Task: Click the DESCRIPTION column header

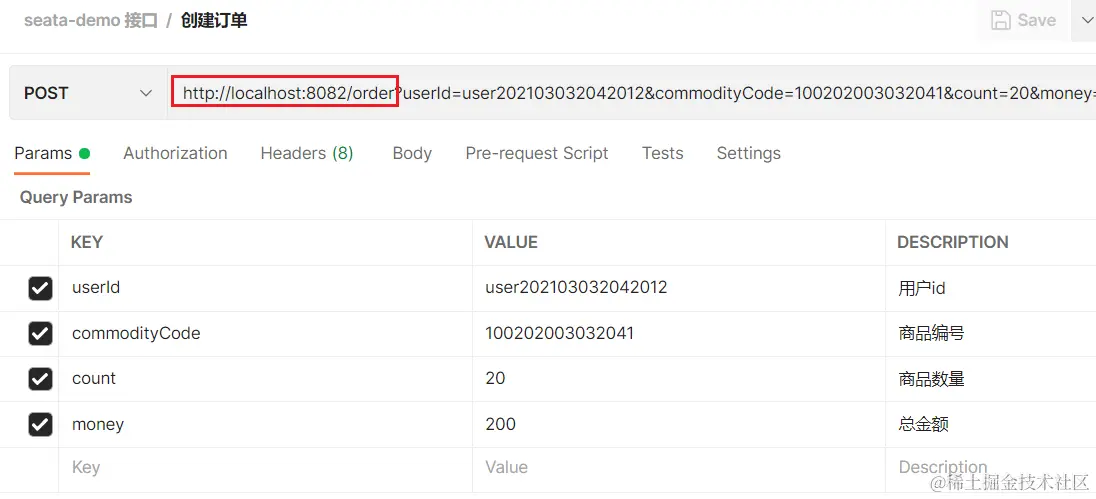Action: coord(953,243)
